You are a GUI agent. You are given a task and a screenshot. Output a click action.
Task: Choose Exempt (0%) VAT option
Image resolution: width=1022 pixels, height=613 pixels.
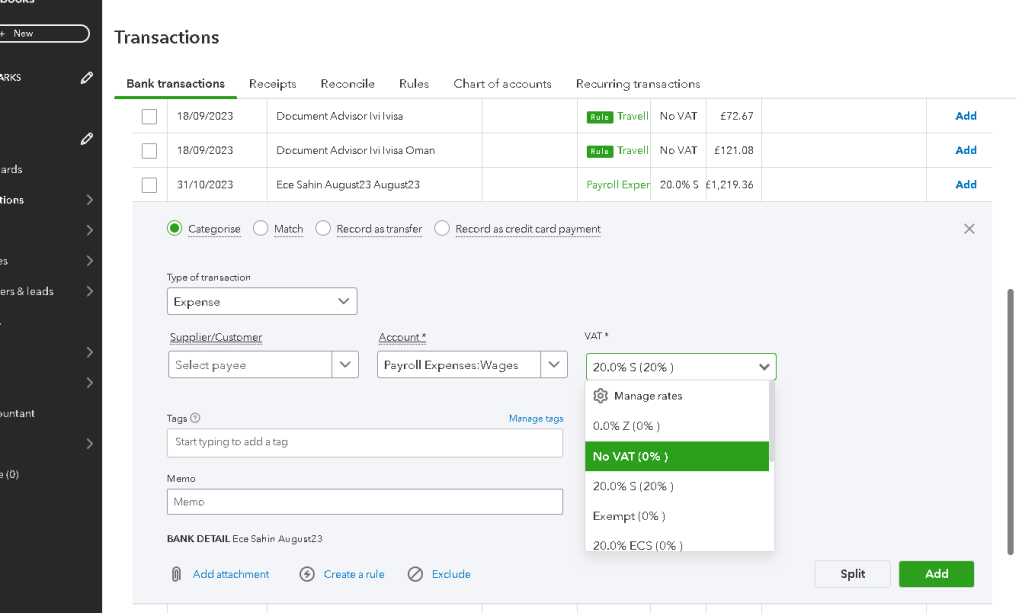click(x=677, y=516)
